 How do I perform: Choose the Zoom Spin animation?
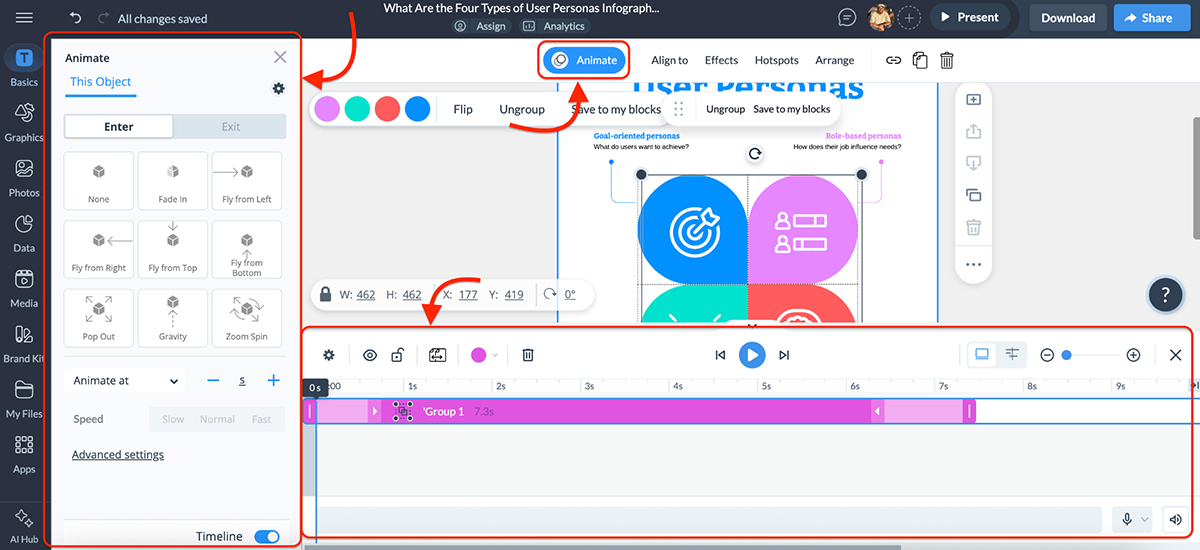(x=247, y=318)
